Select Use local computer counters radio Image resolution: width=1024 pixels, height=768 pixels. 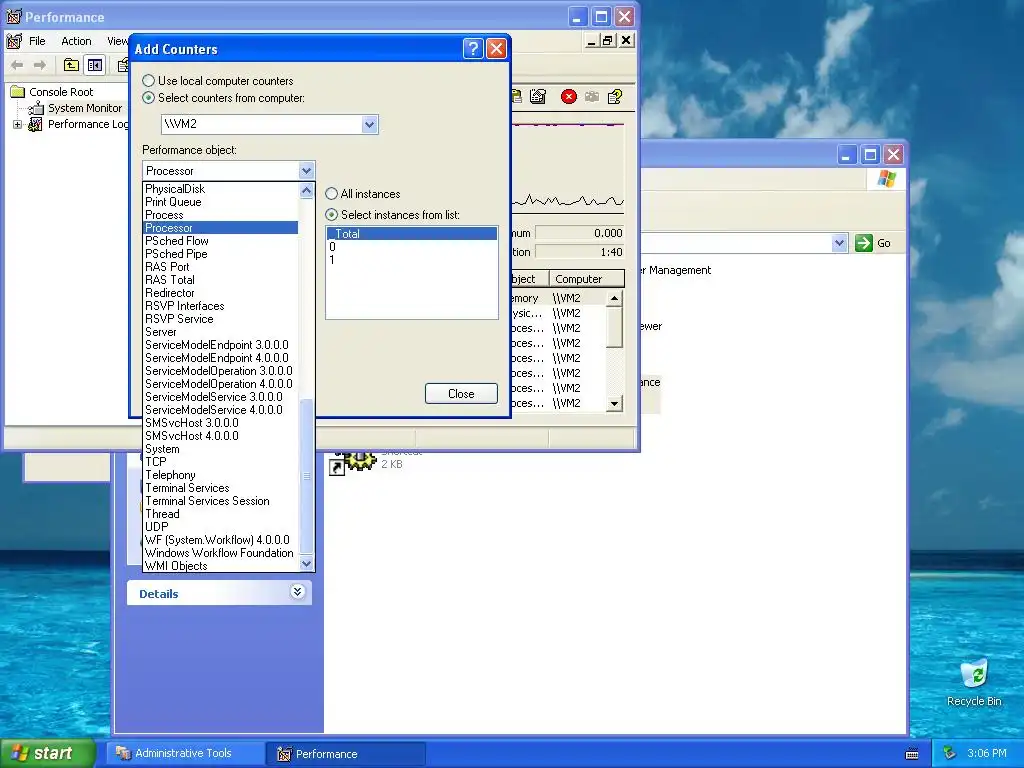point(148,80)
